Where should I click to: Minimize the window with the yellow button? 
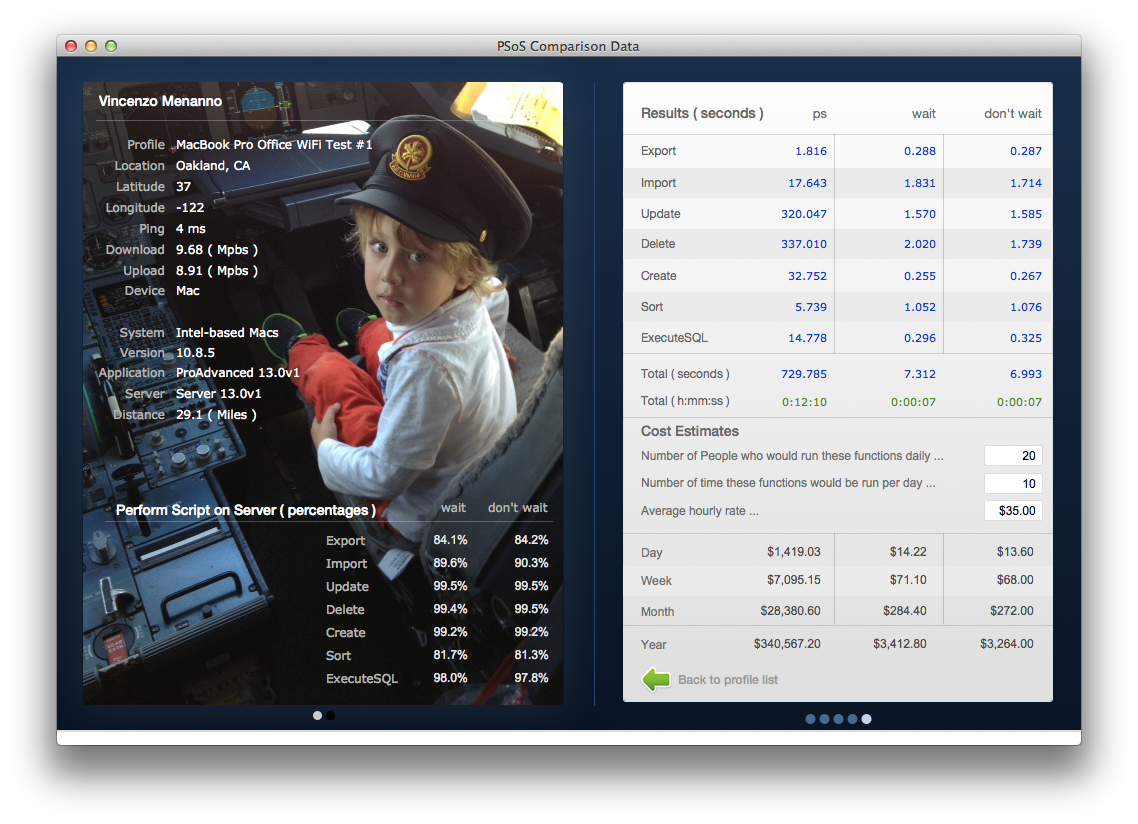[91, 46]
